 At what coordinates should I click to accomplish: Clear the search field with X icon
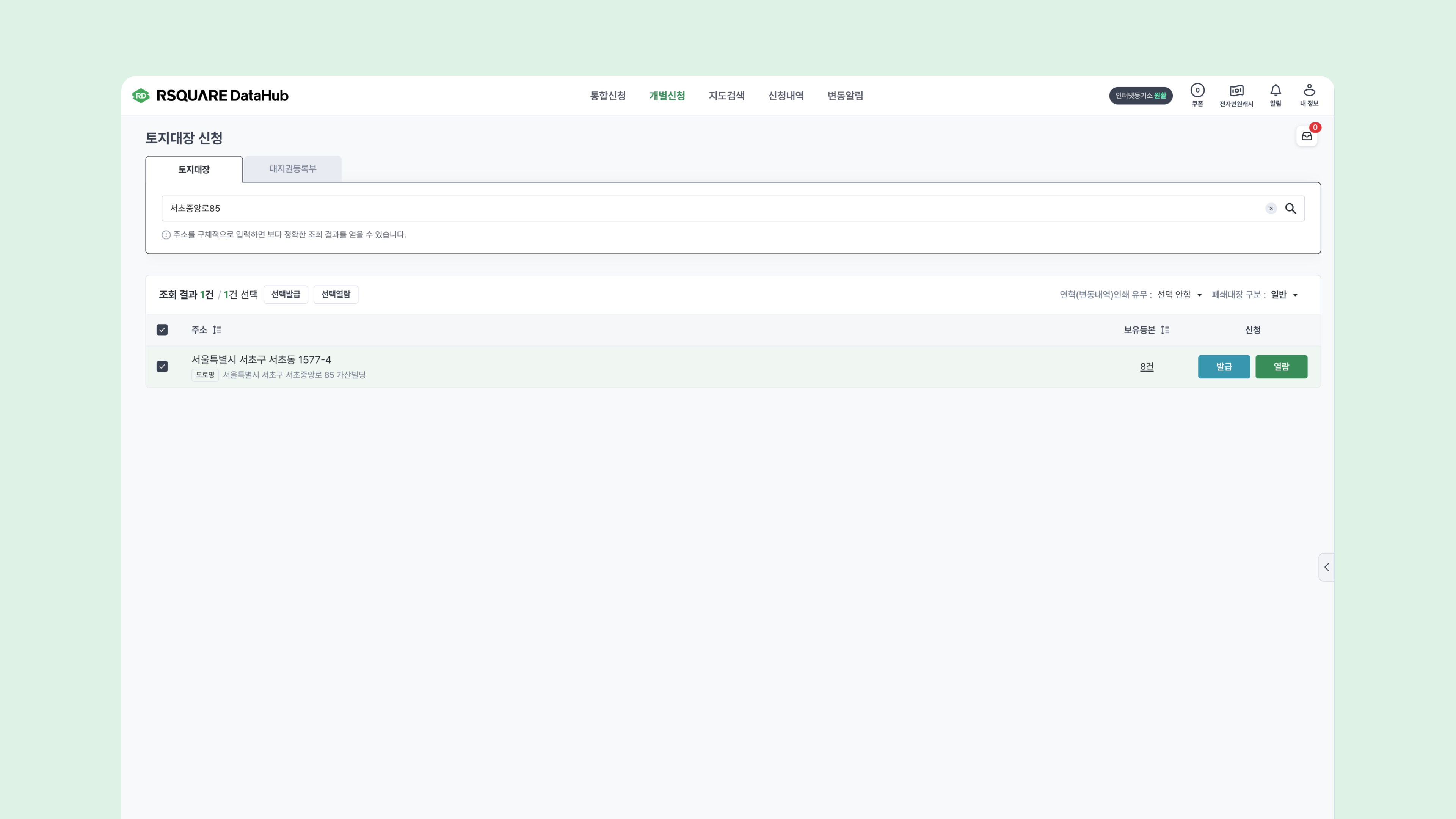tap(1271, 209)
